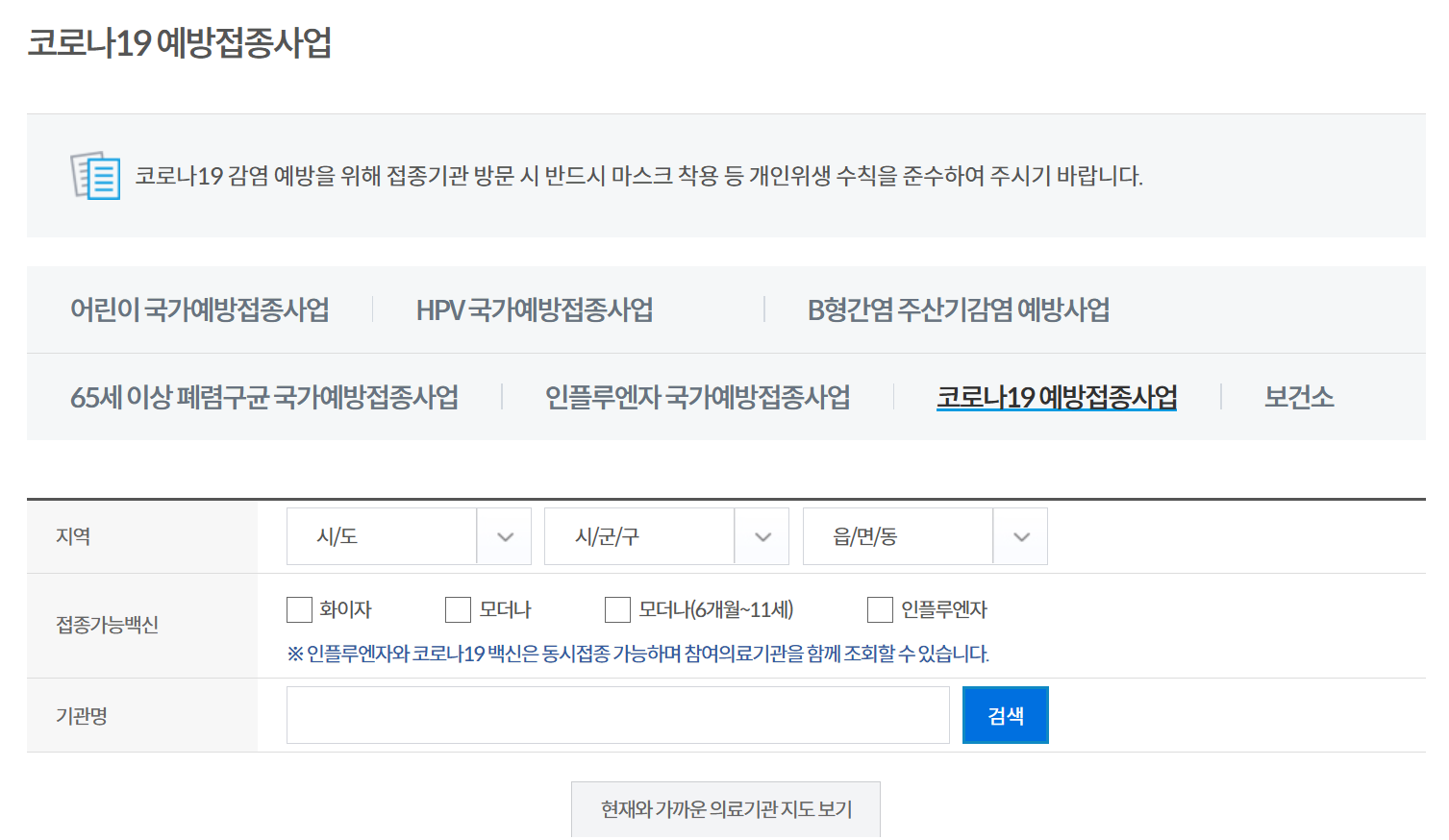This screenshot has width=1449, height=840.
Task: Open the 시/도 region dropdown
Action: point(408,536)
